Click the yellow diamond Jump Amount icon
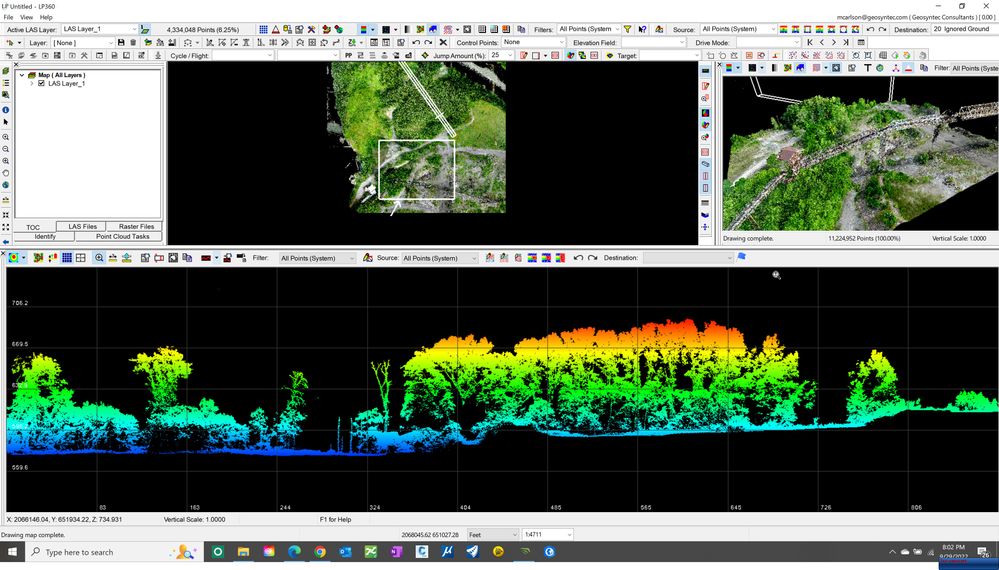Viewport: 999px width, 570px height. [x=425, y=55]
